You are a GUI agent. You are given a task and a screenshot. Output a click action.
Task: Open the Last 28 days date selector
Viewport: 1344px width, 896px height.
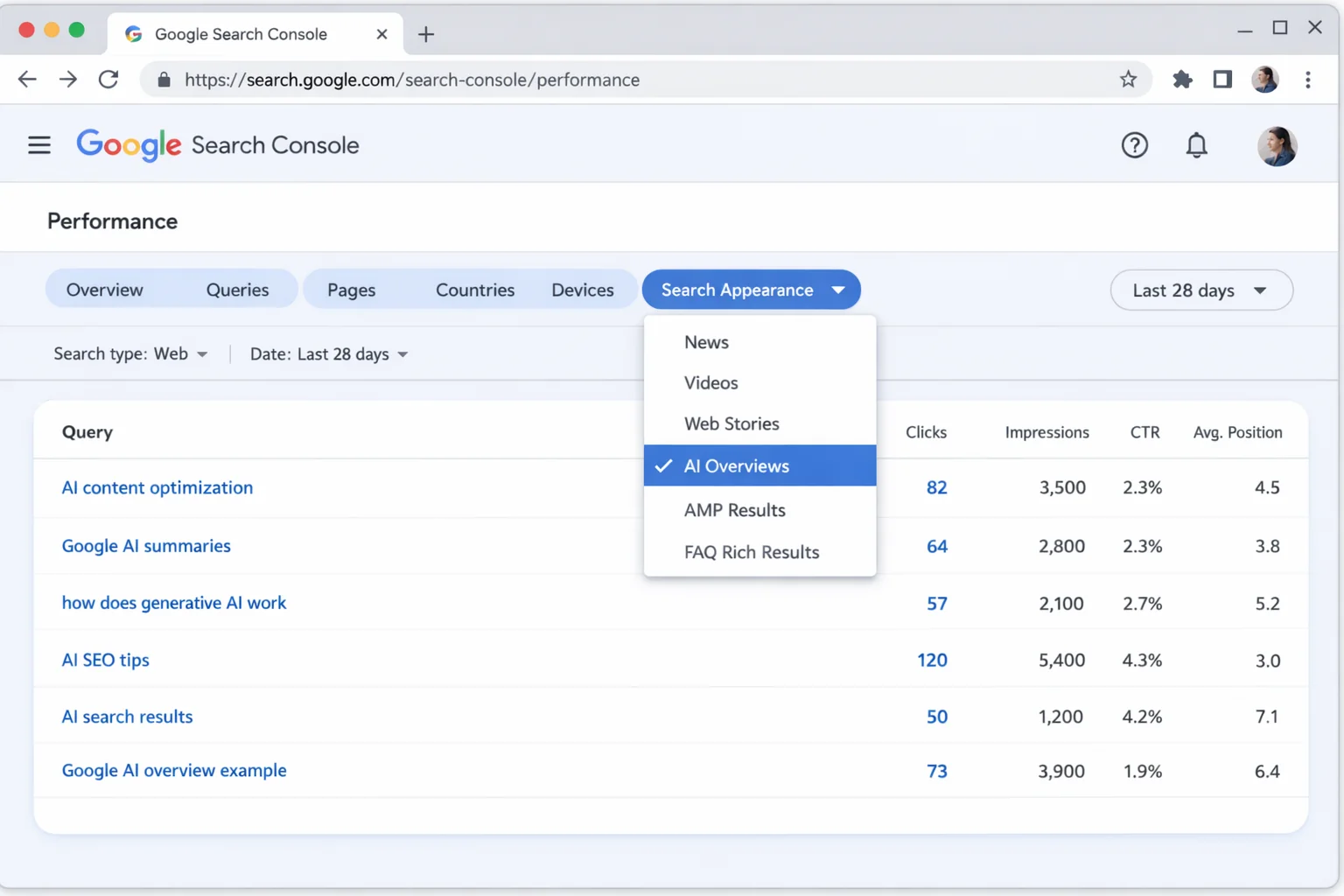point(1200,290)
